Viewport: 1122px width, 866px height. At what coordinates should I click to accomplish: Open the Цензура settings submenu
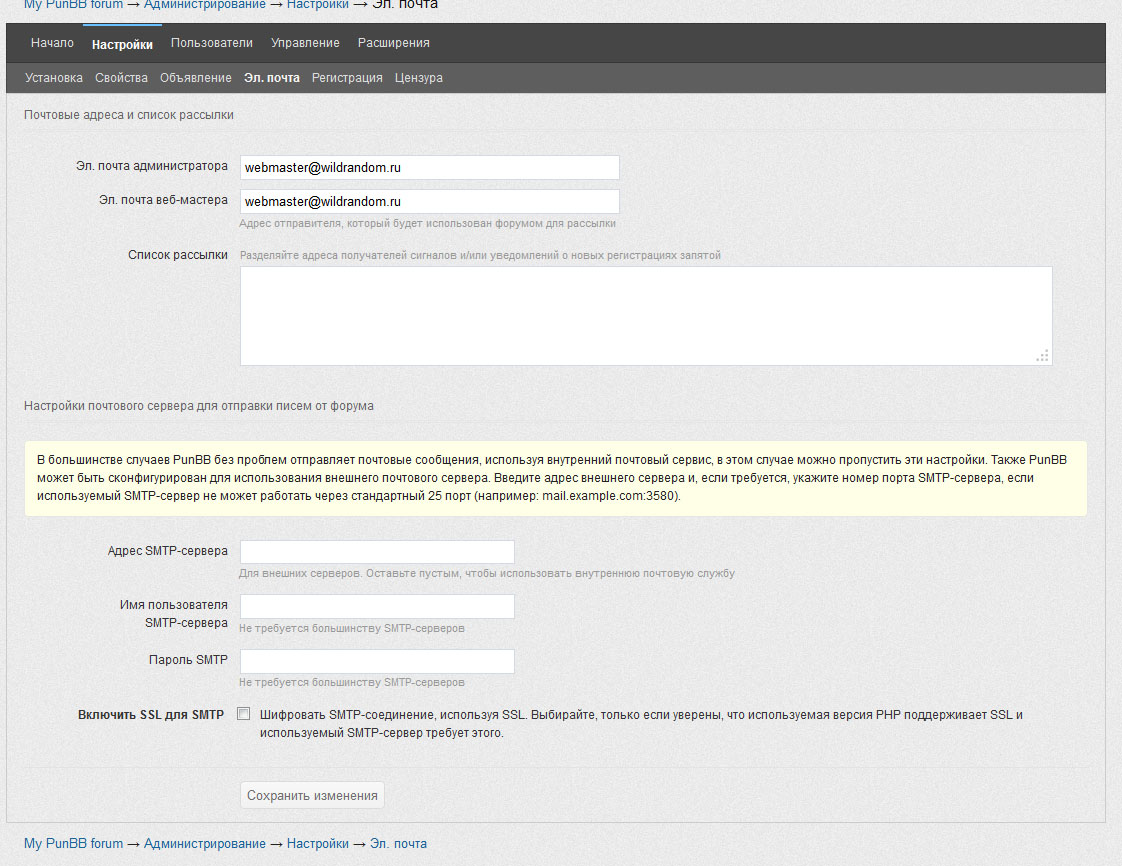pos(418,78)
